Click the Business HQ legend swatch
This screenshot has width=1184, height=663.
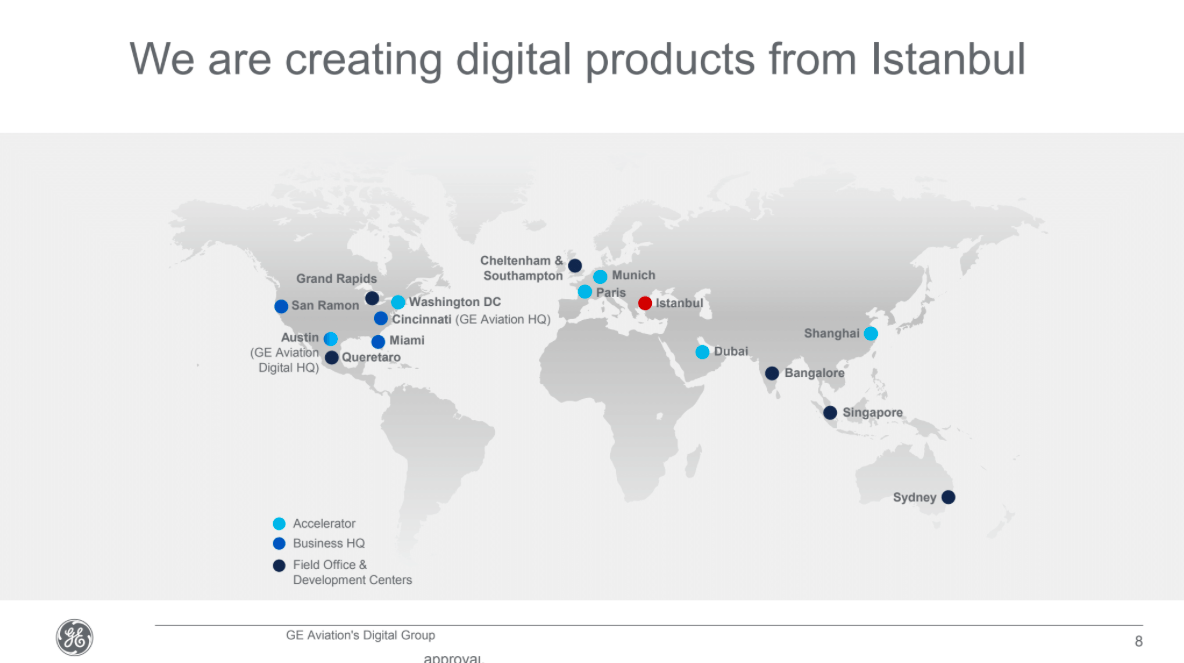coord(279,544)
